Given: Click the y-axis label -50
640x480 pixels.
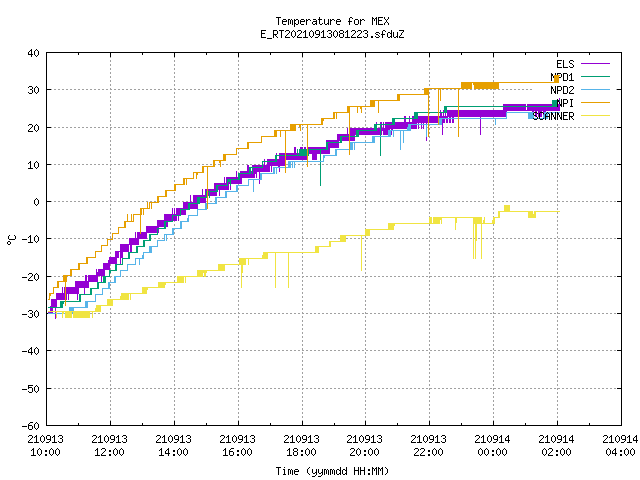Looking at the screenshot, I should (x=31, y=389).
